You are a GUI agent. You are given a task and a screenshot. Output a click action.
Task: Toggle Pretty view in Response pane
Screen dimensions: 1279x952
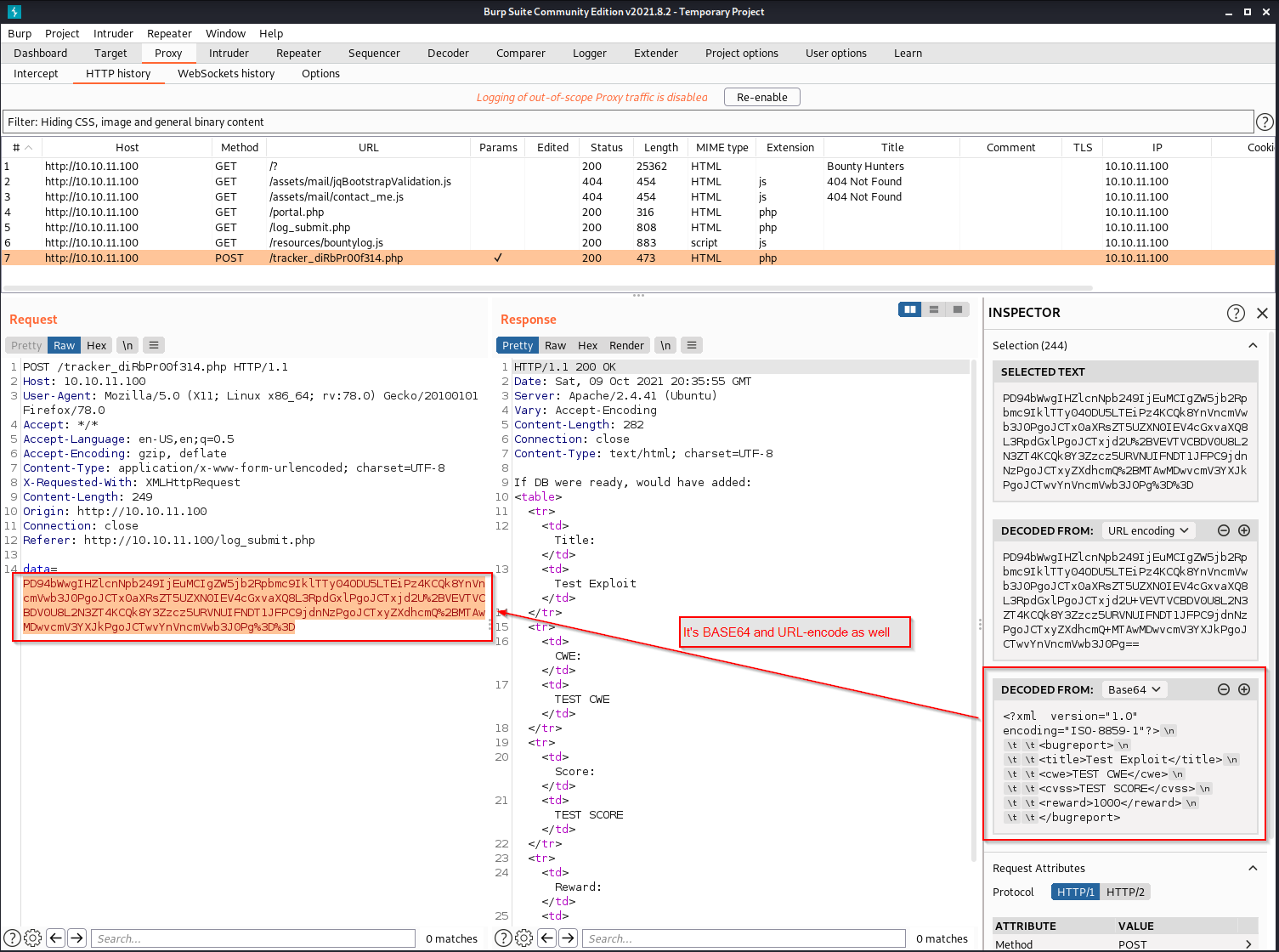click(x=517, y=345)
